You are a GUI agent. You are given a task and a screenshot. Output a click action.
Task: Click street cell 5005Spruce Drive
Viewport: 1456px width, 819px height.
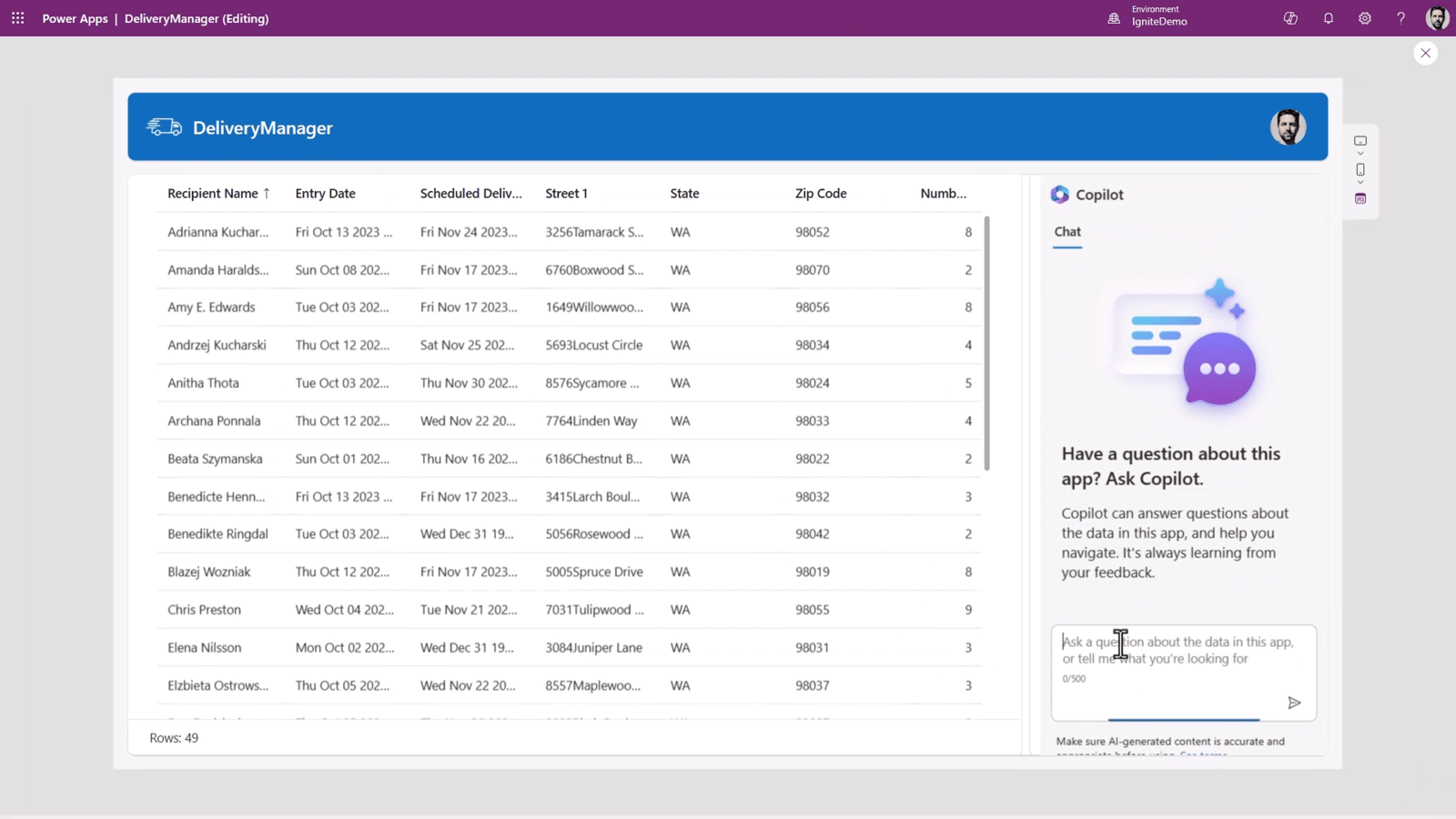594,572
